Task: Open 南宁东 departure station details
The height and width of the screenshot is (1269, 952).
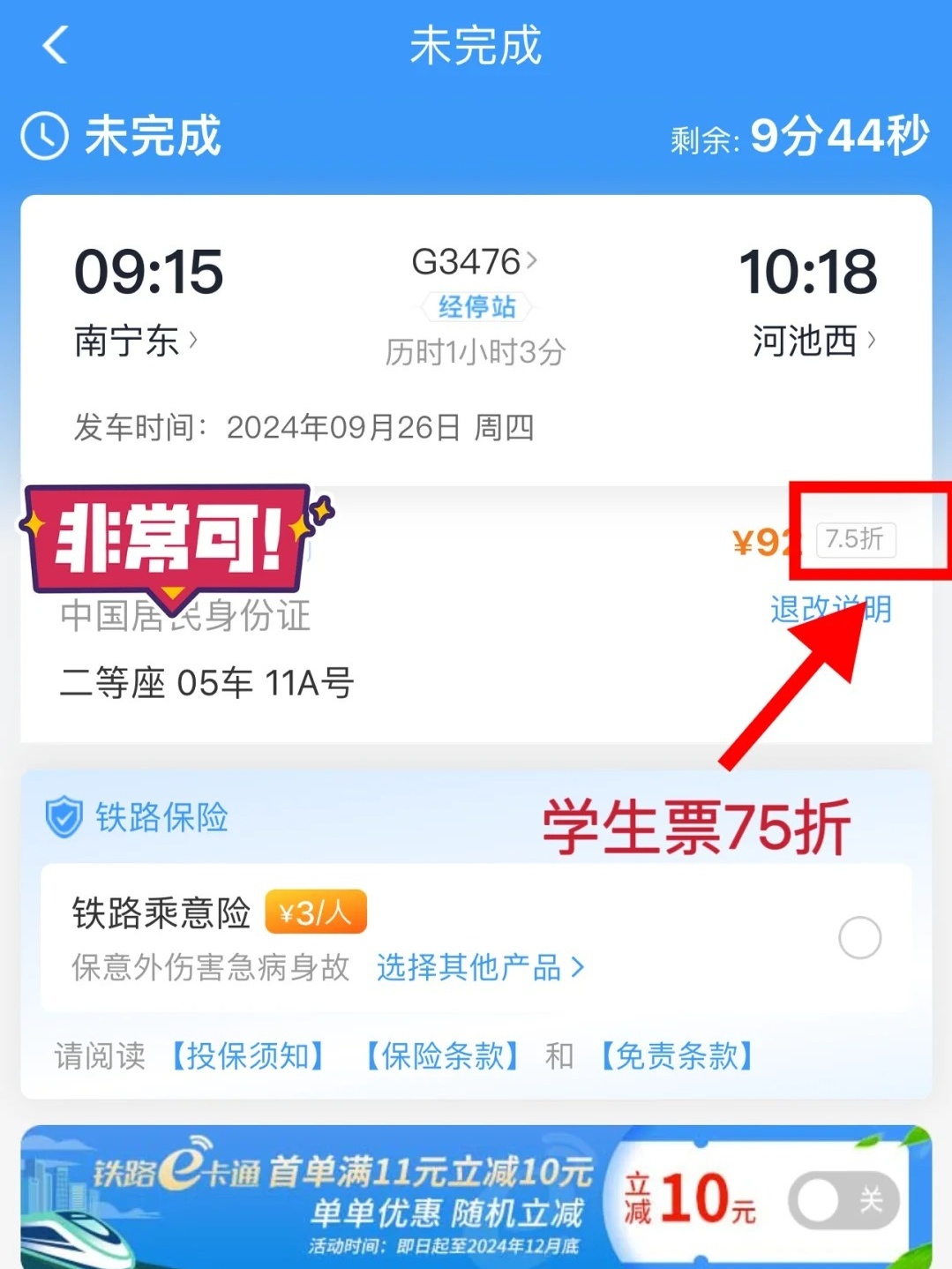Action: [136, 341]
